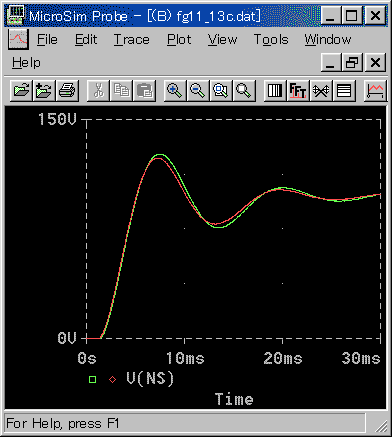Click the Print toolbar icon
The image size is (392, 437).
[x=67, y=90]
